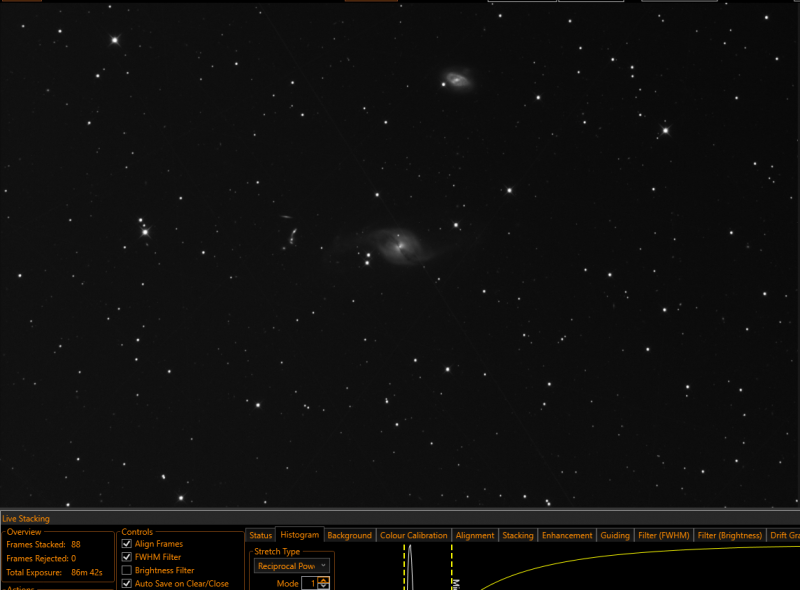Switch to the Status tab
800x590 pixels.
pyautogui.click(x=260, y=535)
